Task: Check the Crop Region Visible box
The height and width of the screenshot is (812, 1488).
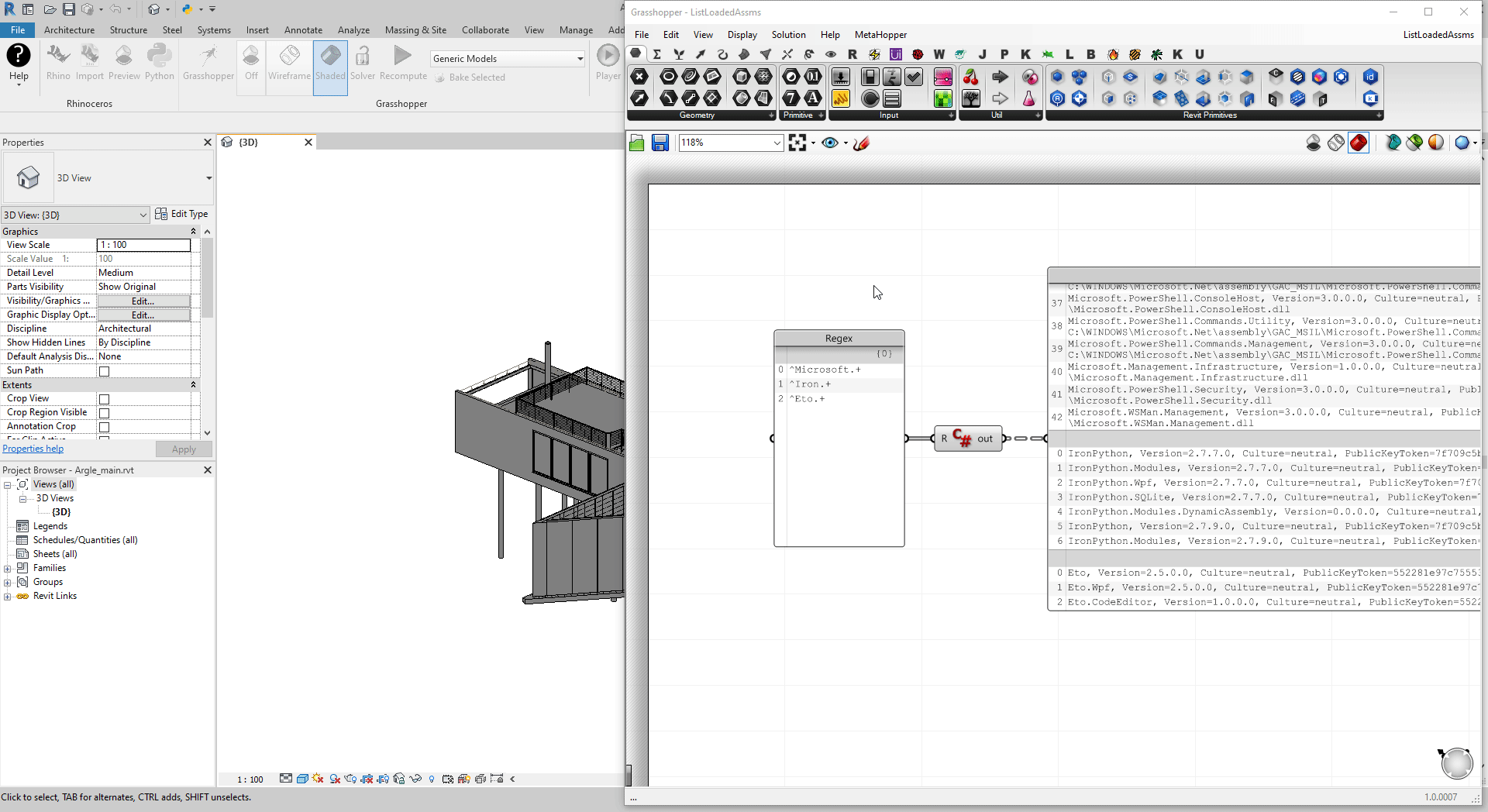Action: pos(104,413)
